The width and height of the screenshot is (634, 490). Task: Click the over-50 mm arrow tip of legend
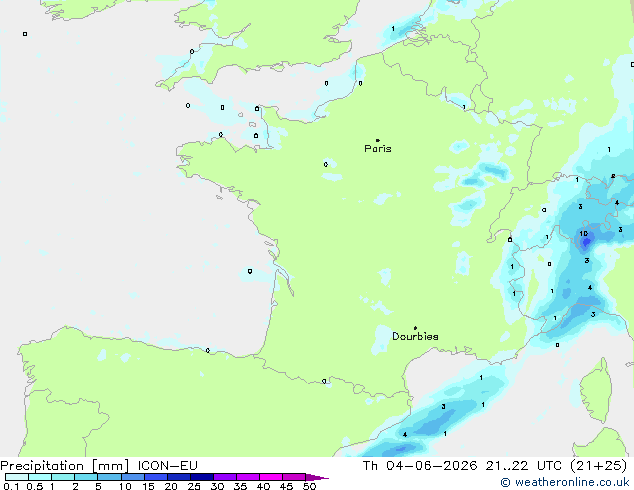317,478
